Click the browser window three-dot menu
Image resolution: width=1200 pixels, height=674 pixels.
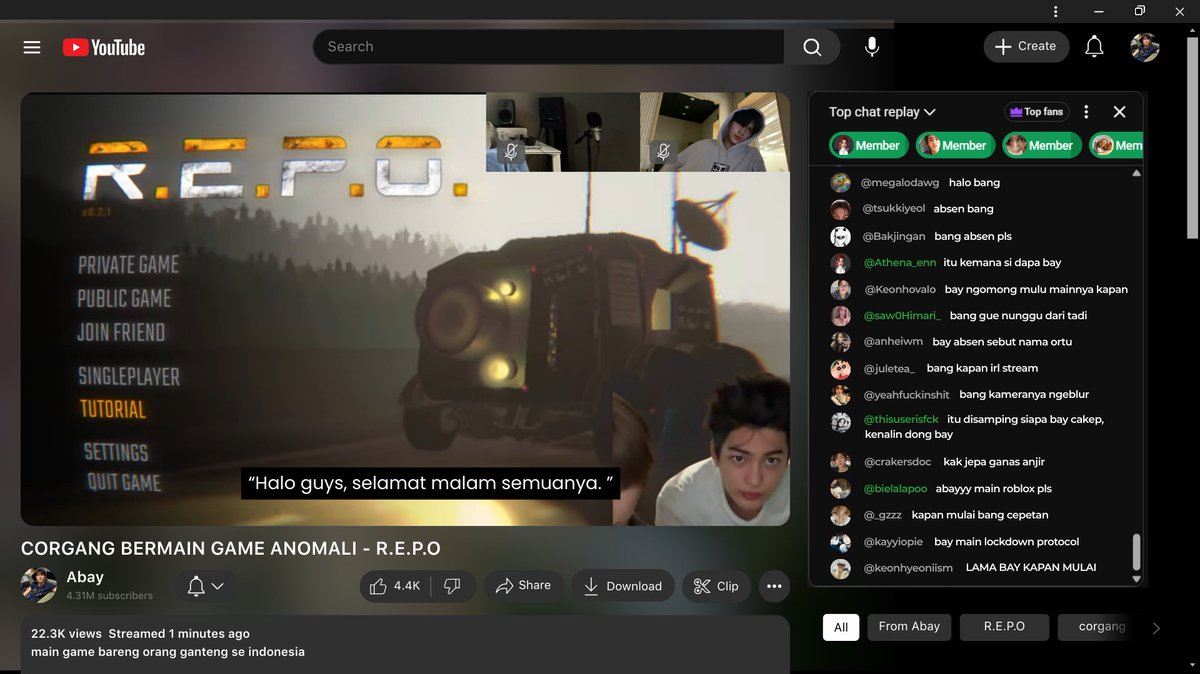[1056, 11]
